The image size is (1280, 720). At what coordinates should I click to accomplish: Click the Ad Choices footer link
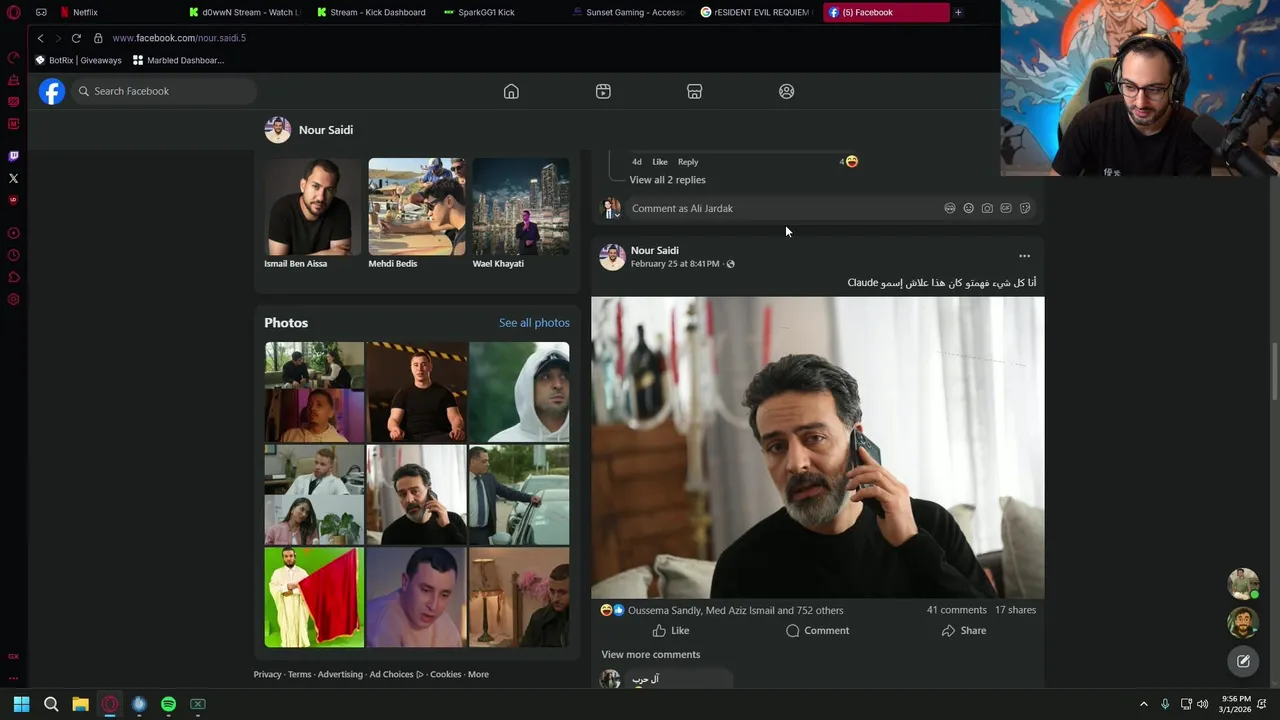coord(396,674)
